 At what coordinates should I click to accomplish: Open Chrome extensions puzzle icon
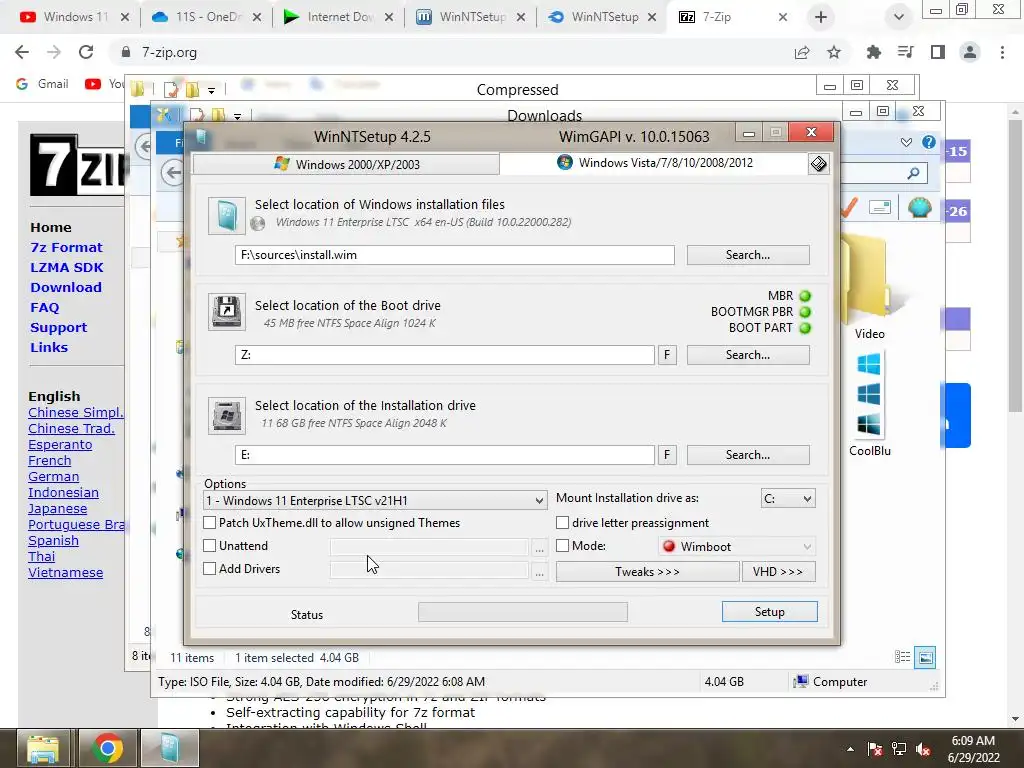click(x=873, y=52)
